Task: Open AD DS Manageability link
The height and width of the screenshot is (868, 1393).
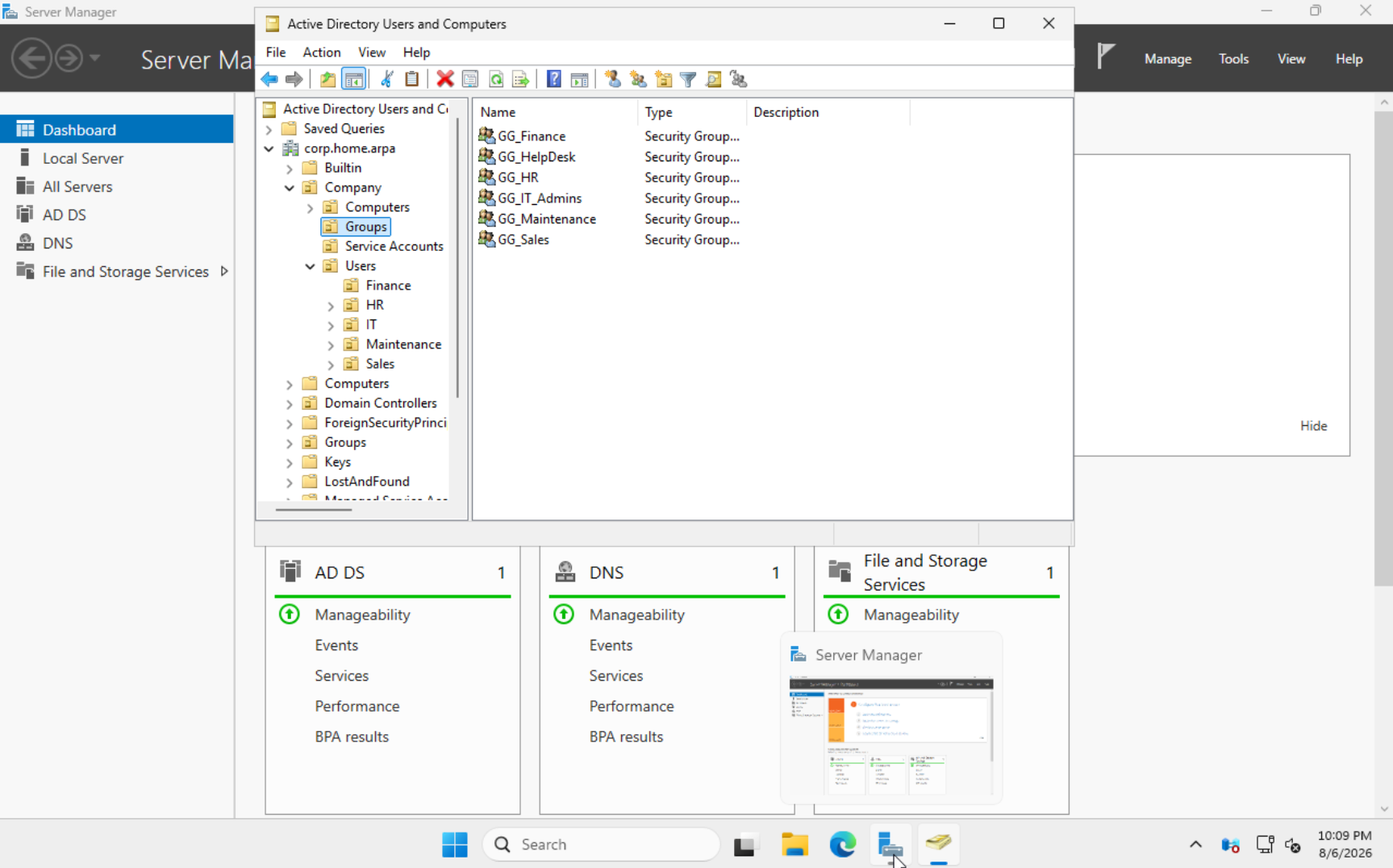Action: coord(362,615)
